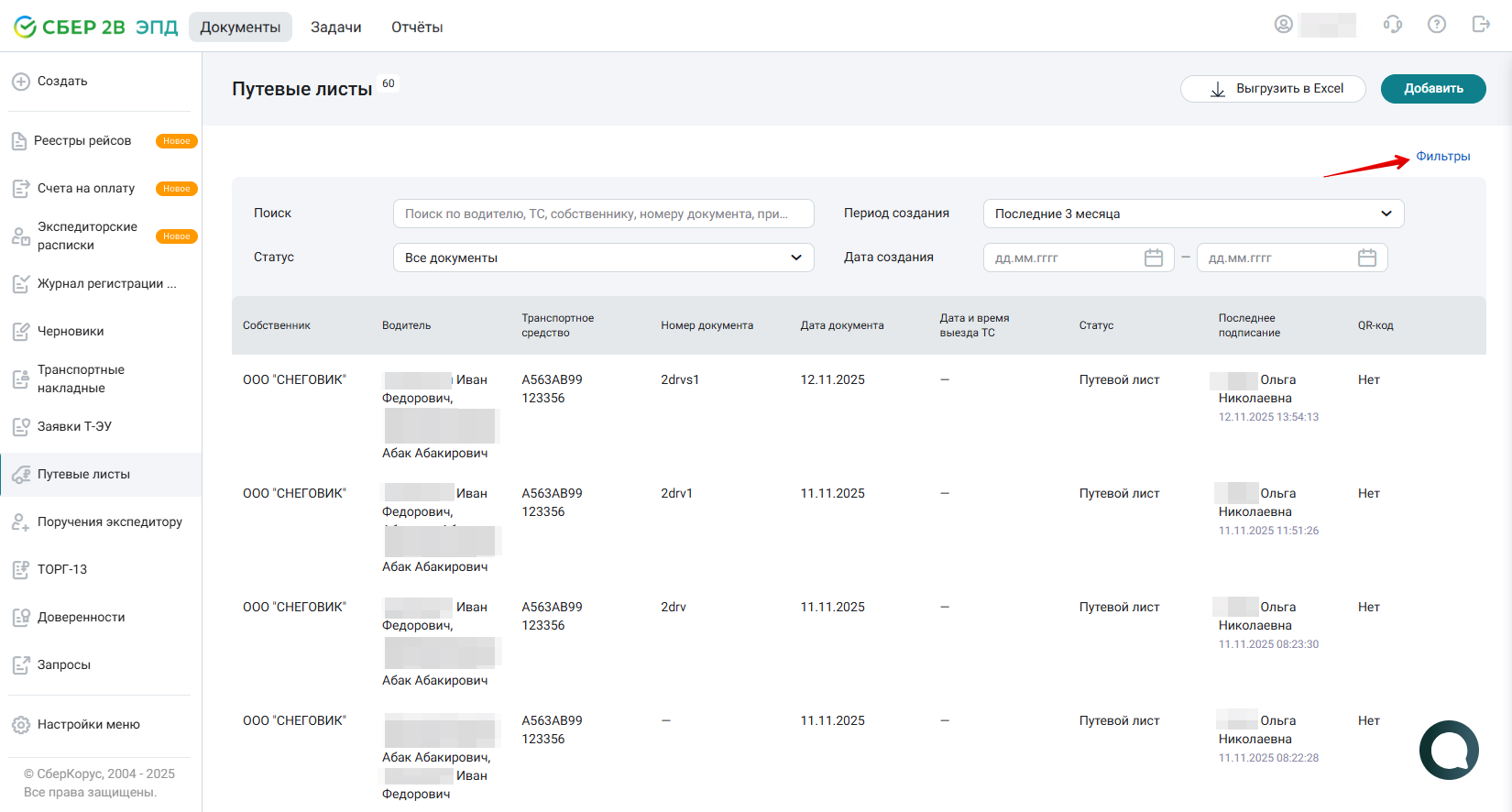
Task: Open support headset icon in header
Action: [x=1393, y=25]
